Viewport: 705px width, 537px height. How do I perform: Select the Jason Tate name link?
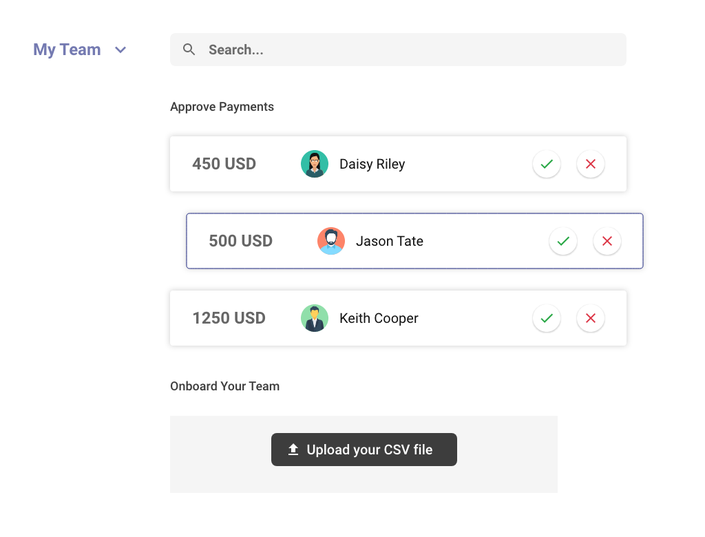click(389, 241)
